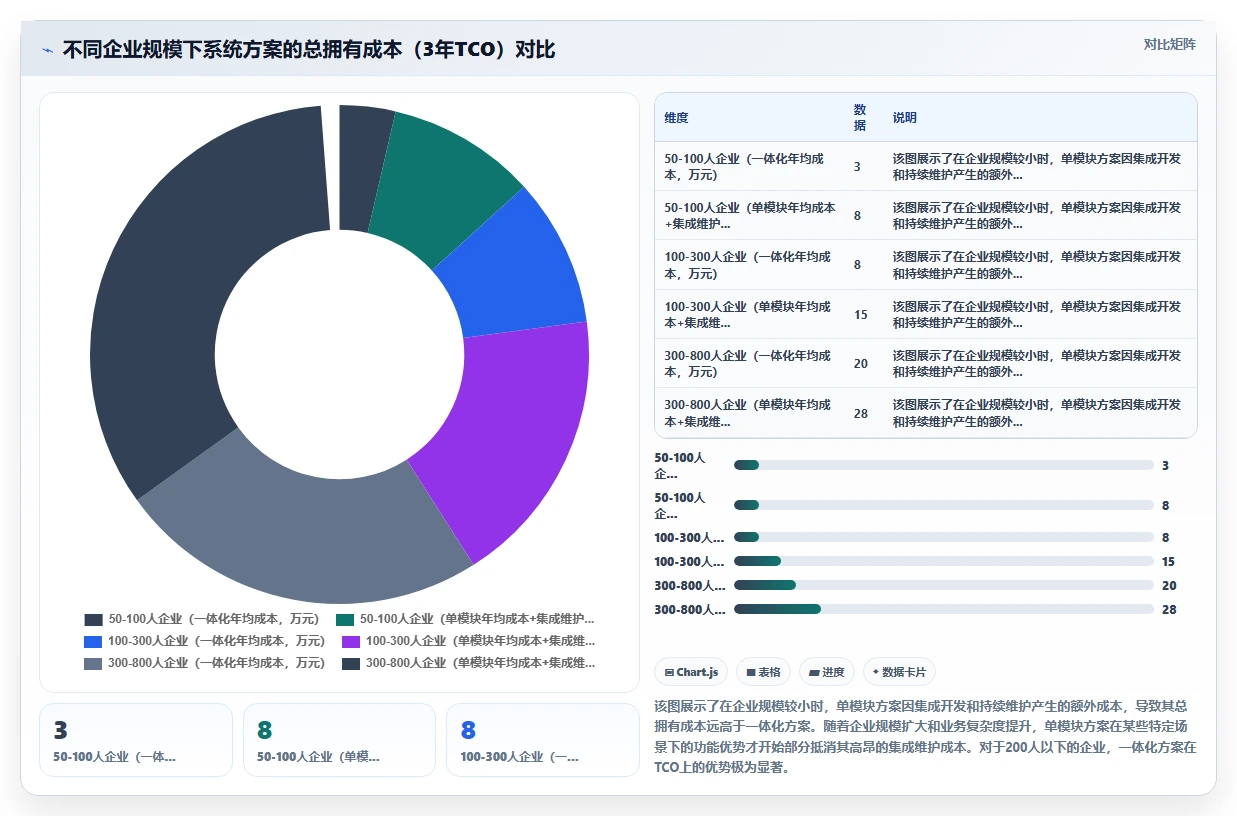
Task: Click the title lightning icon
Action: point(48,50)
